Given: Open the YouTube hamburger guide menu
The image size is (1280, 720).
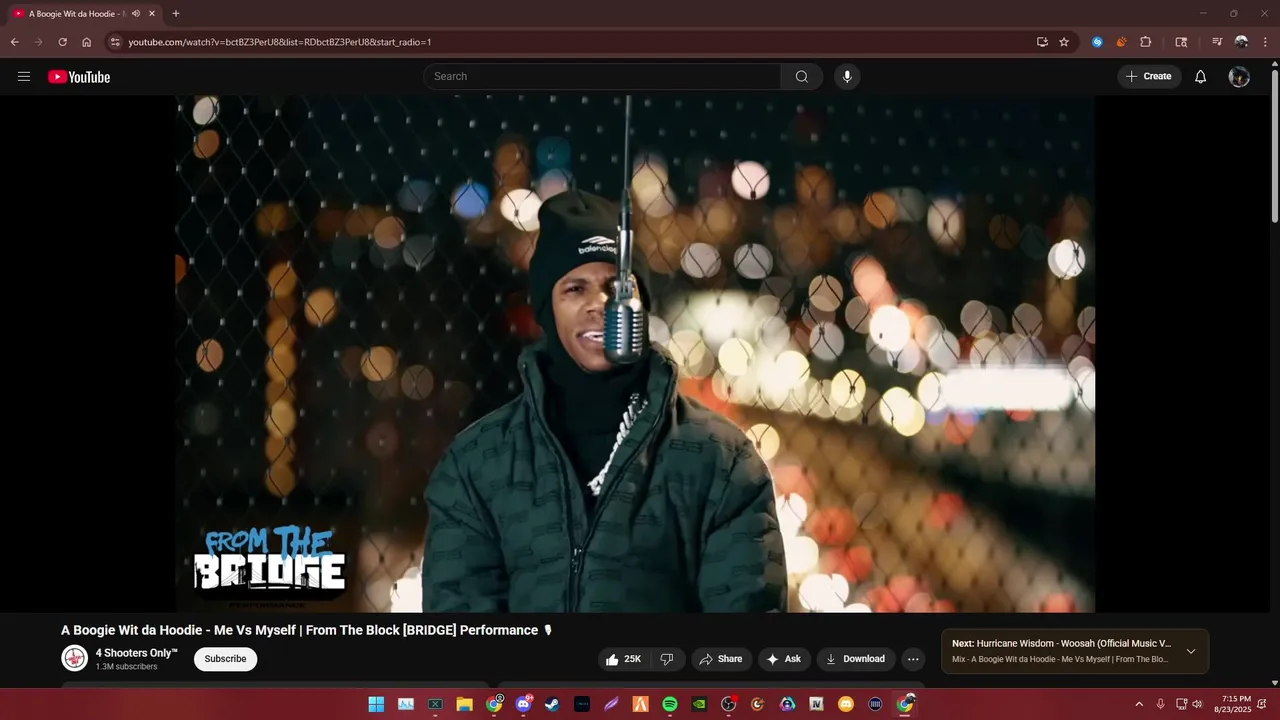Looking at the screenshot, I should (x=24, y=77).
